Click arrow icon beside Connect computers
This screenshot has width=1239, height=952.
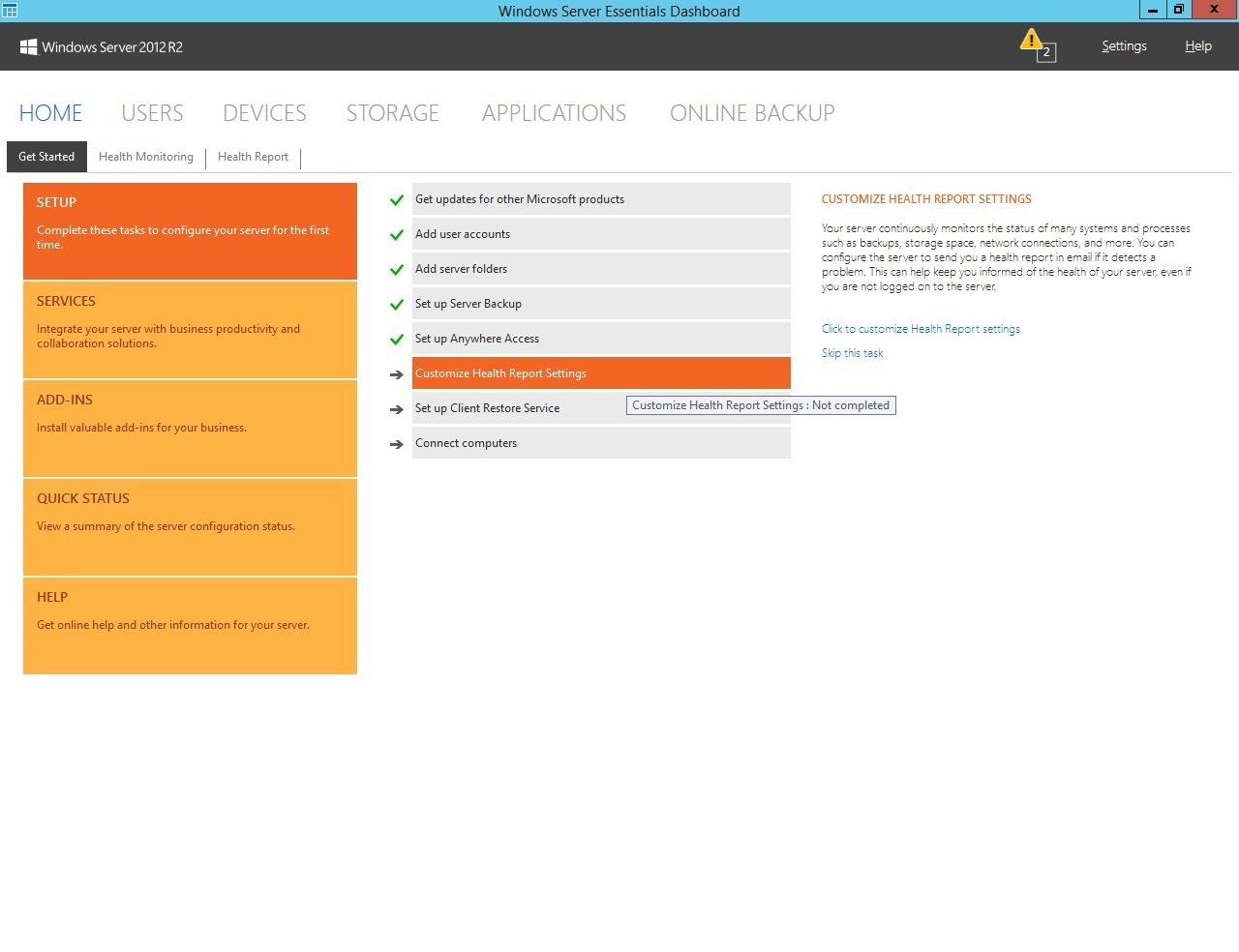point(396,444)
